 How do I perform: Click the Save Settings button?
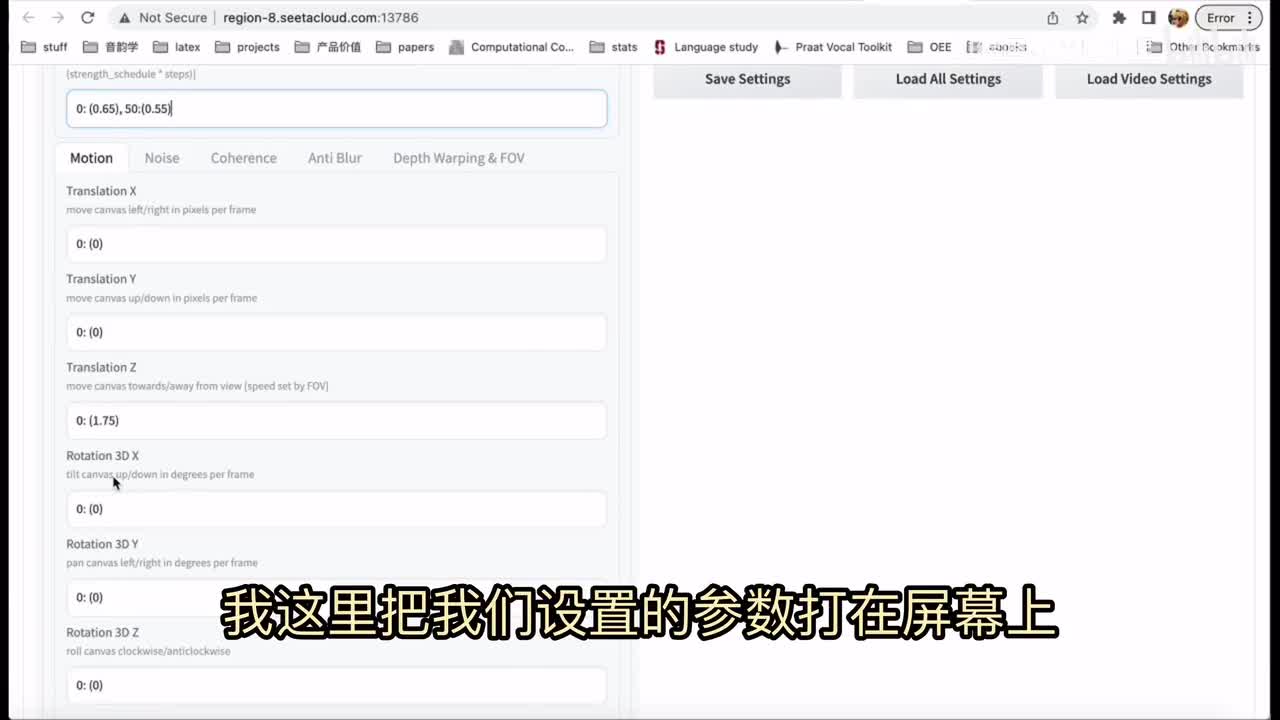747,79
